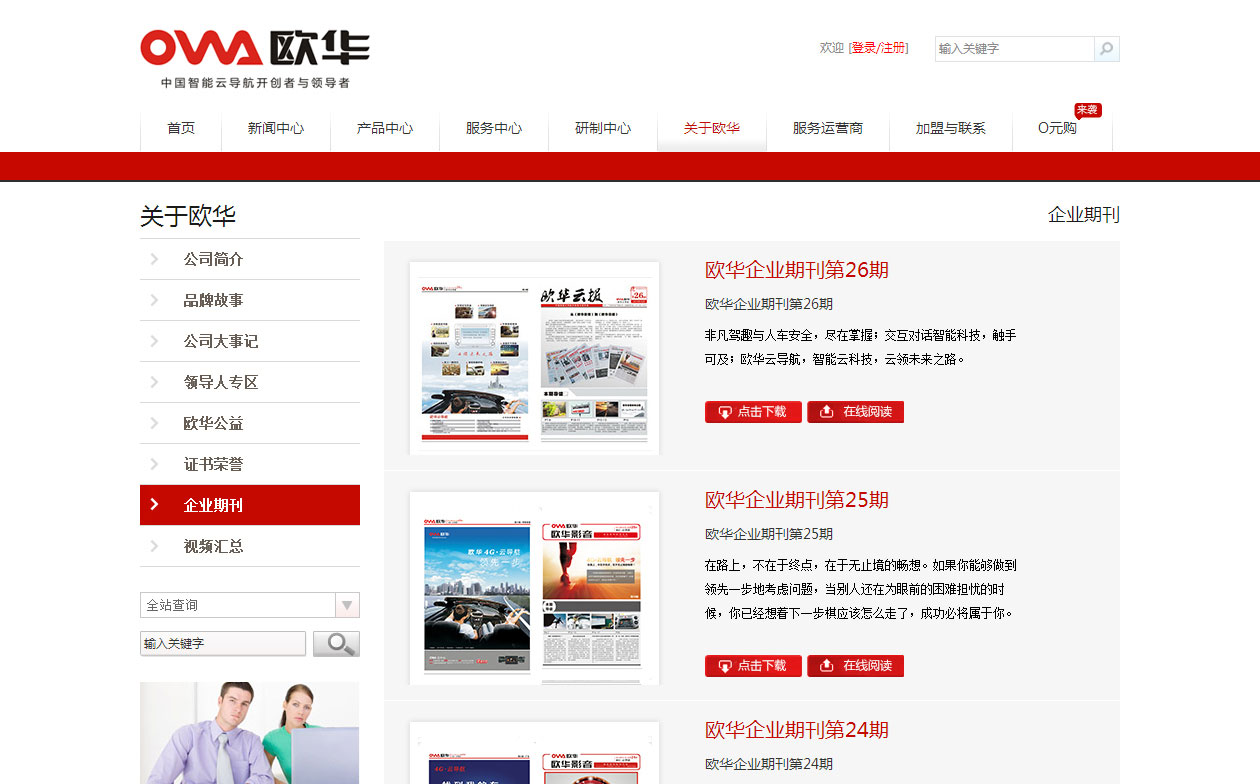Viewport: 1260px width, 784px height.
Task: Open 证书荣誉 in sidebar
Action: [213, 464]
